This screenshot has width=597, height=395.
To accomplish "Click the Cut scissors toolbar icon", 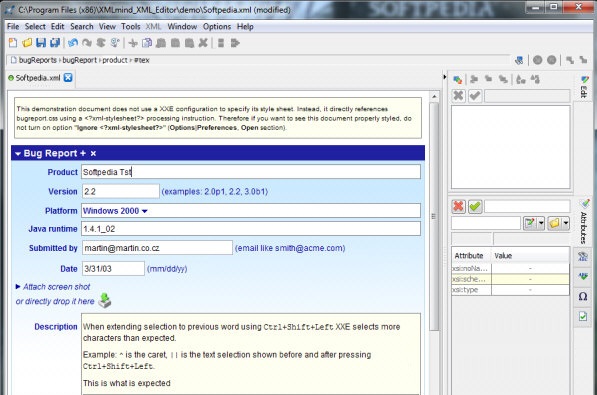I will click(x=133, y=43).
